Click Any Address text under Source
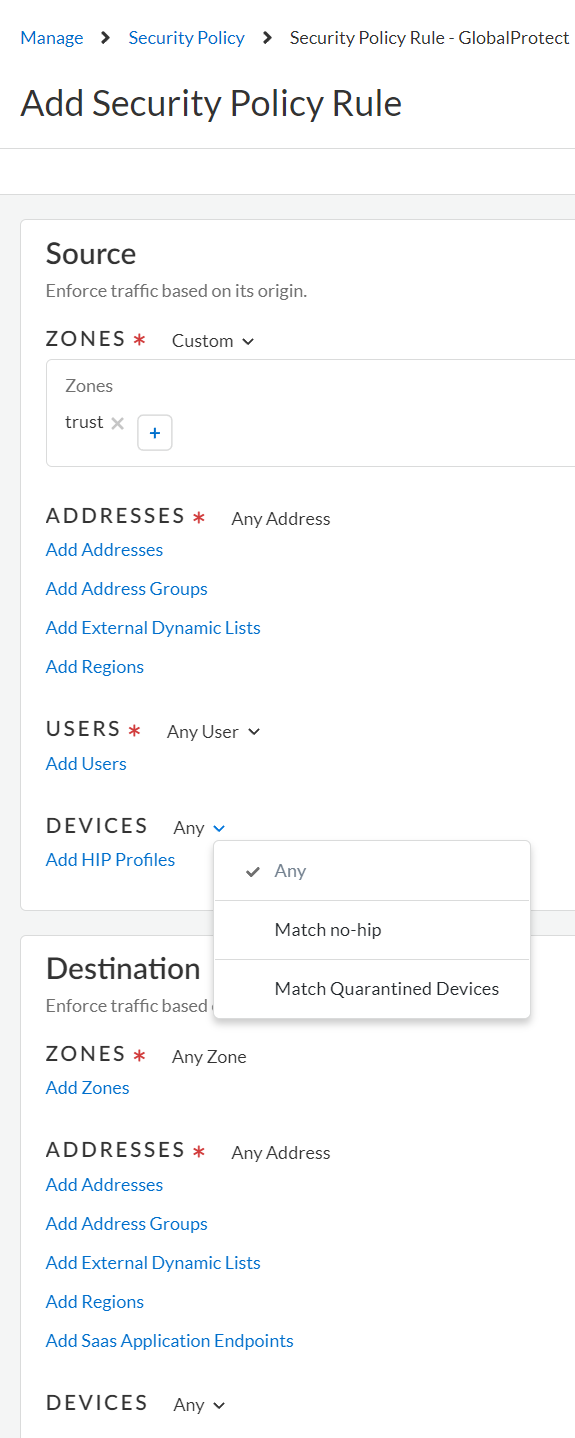Image resolution: width=575 pixels, height=1438 pixels. (x=281, y=519)
